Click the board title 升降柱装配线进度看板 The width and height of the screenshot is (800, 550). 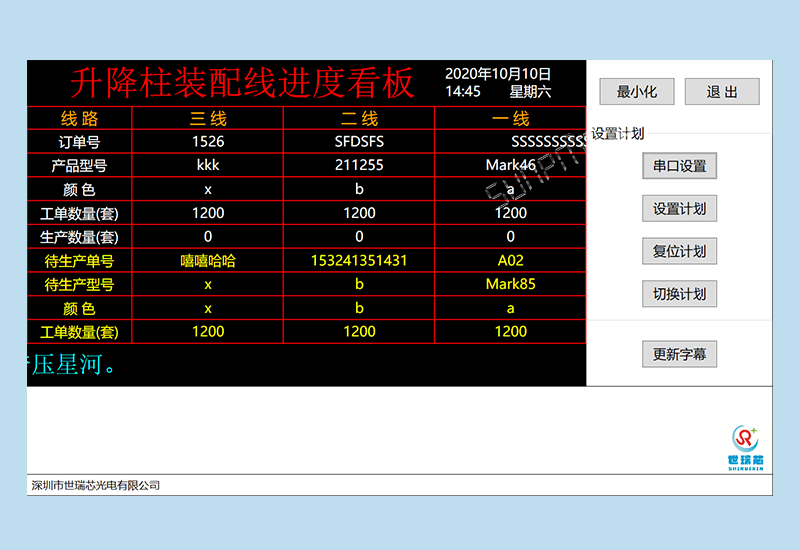click(x=241, y=83)
